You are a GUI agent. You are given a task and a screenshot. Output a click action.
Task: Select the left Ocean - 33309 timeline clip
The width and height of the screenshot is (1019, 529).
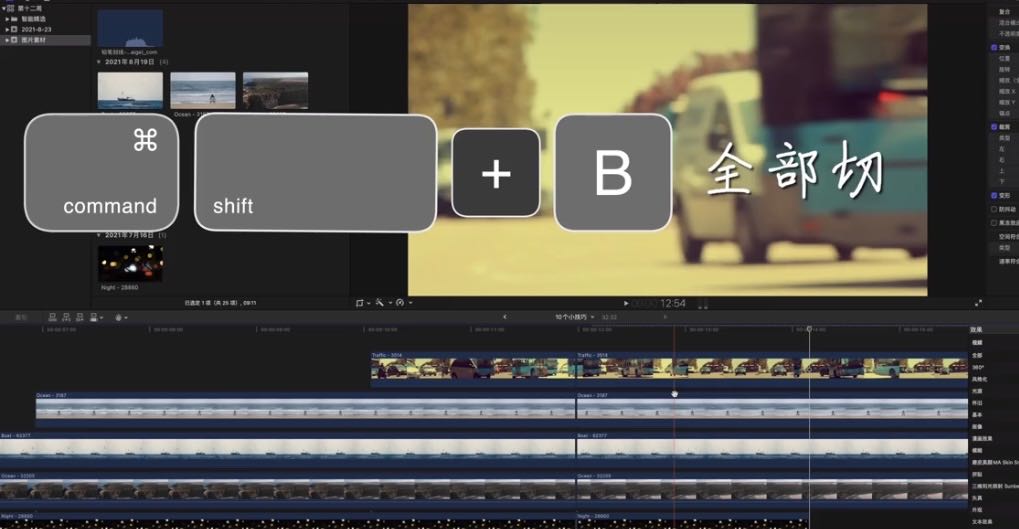[x=287, y=491]
